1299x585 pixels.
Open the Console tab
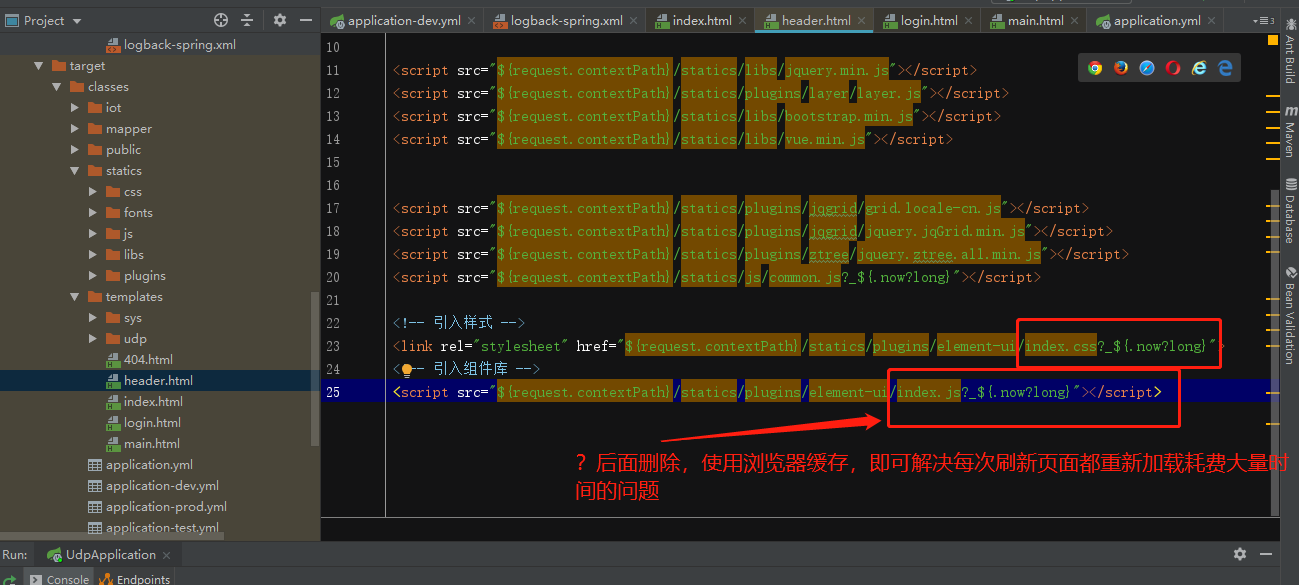coord(59,579)
